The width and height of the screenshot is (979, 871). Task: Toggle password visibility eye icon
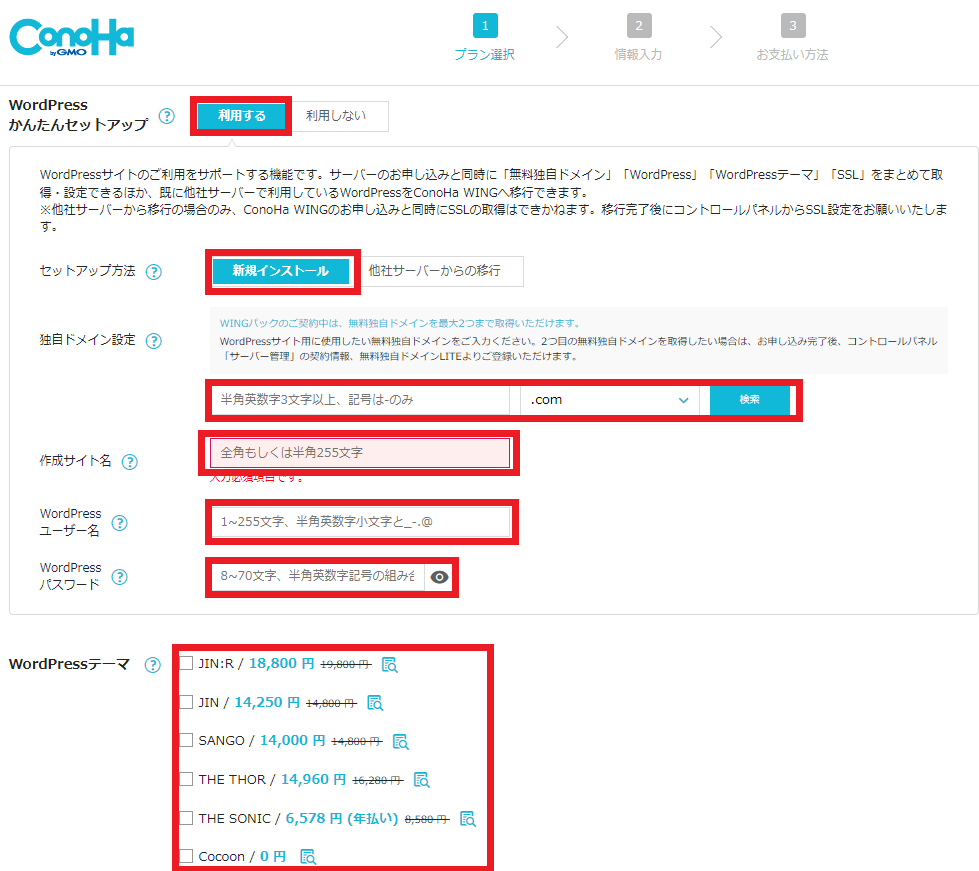[x=440, y=577]
